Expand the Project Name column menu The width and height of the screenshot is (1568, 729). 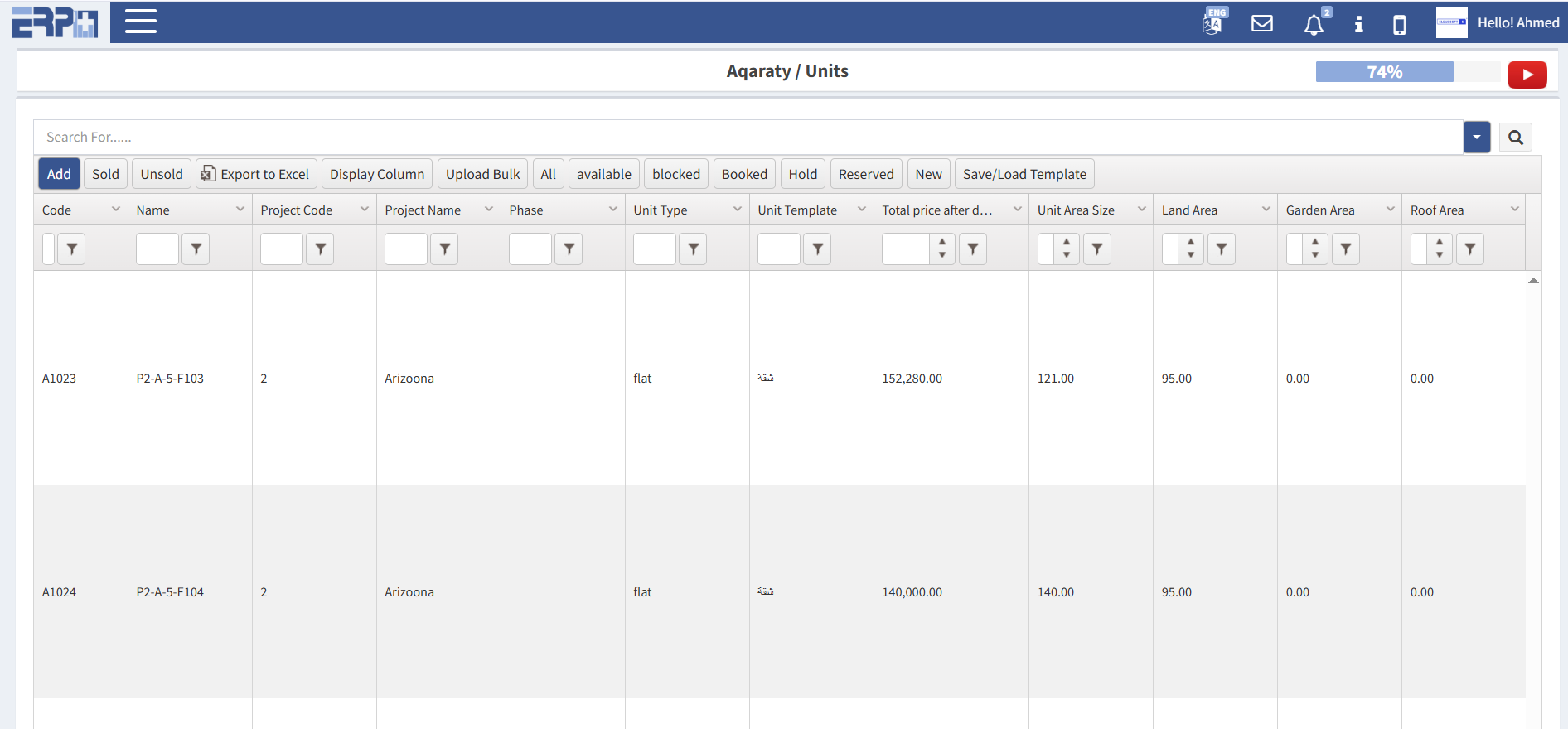pos(488,210)
